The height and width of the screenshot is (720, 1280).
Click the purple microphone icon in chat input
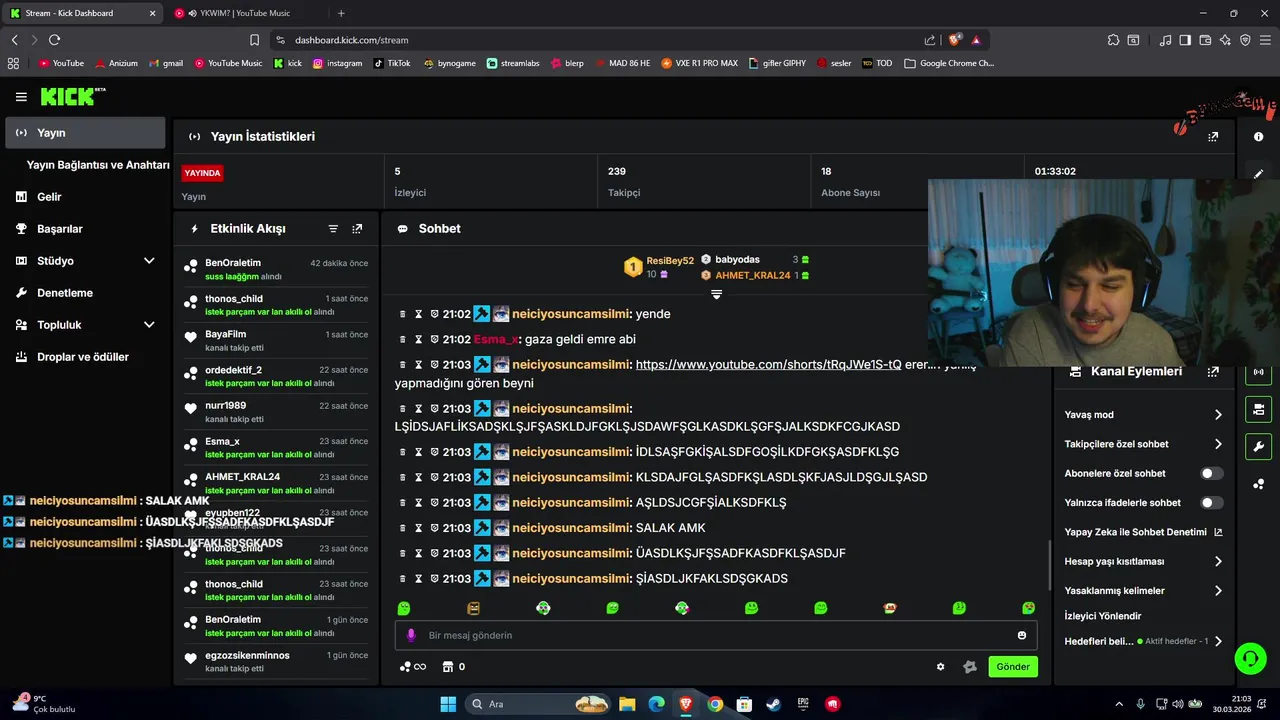[411, 635]
